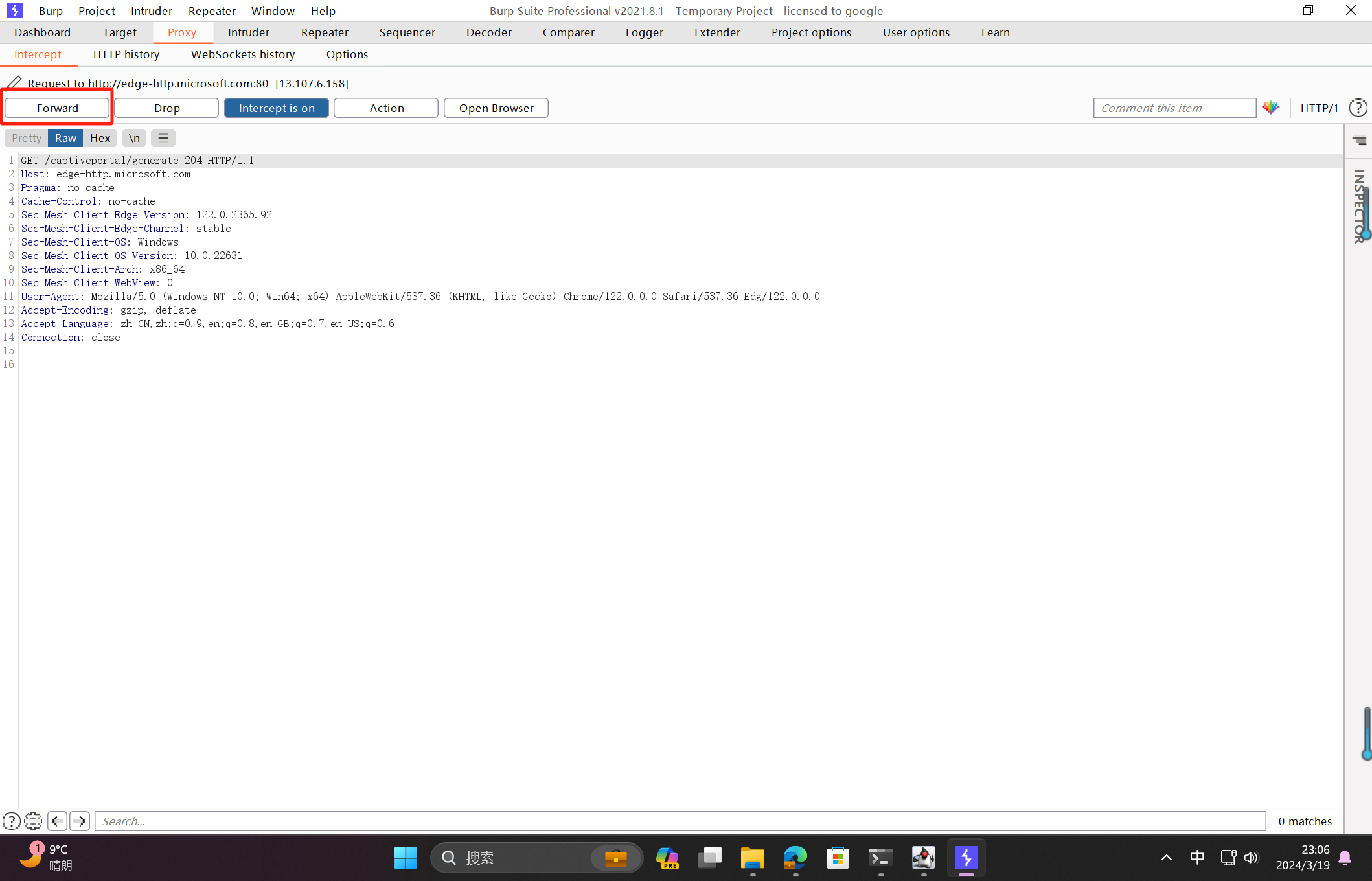Toggle show non-printable characters \n button
This screenshot has width=1372, height=881.
[134, 138]
